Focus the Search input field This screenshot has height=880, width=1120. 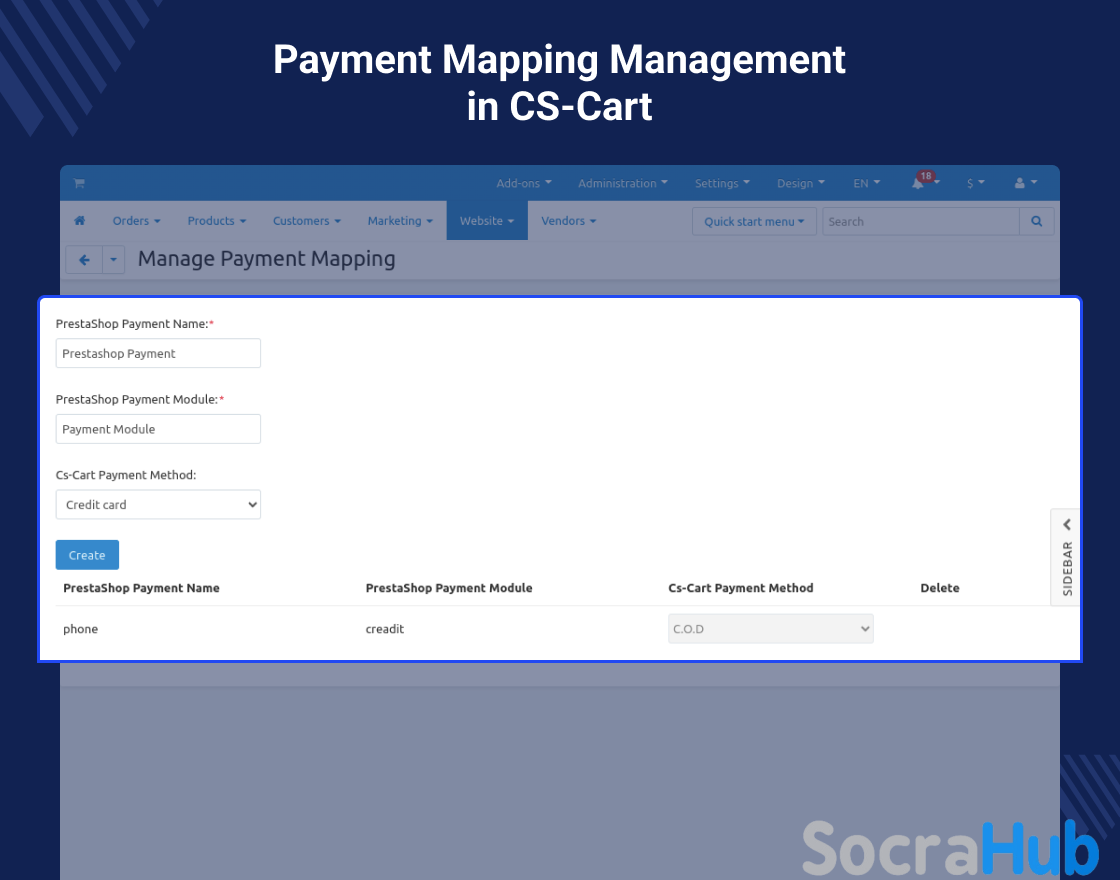coord(921,221)
